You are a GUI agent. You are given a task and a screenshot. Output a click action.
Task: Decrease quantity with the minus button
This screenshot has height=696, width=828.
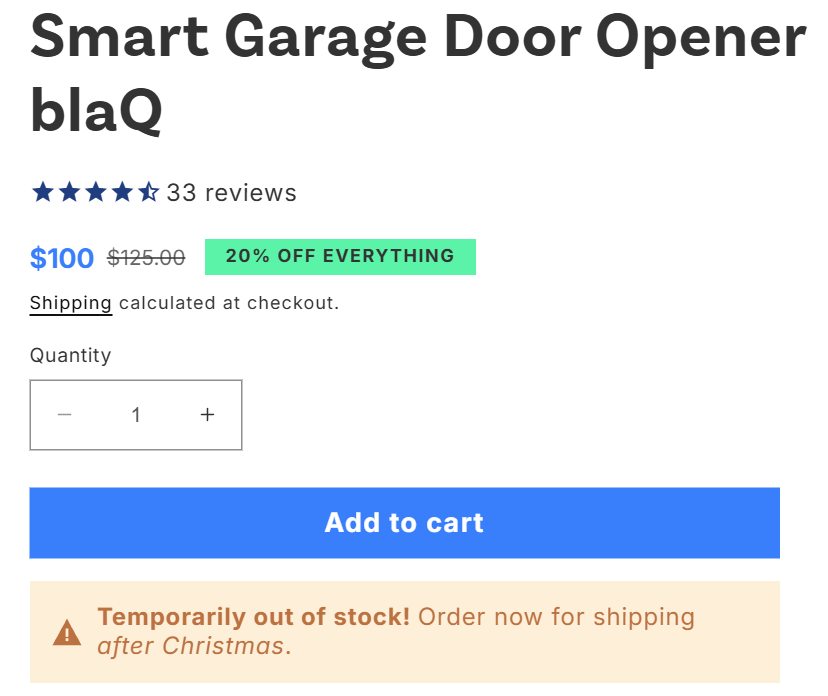click(65, 415)
